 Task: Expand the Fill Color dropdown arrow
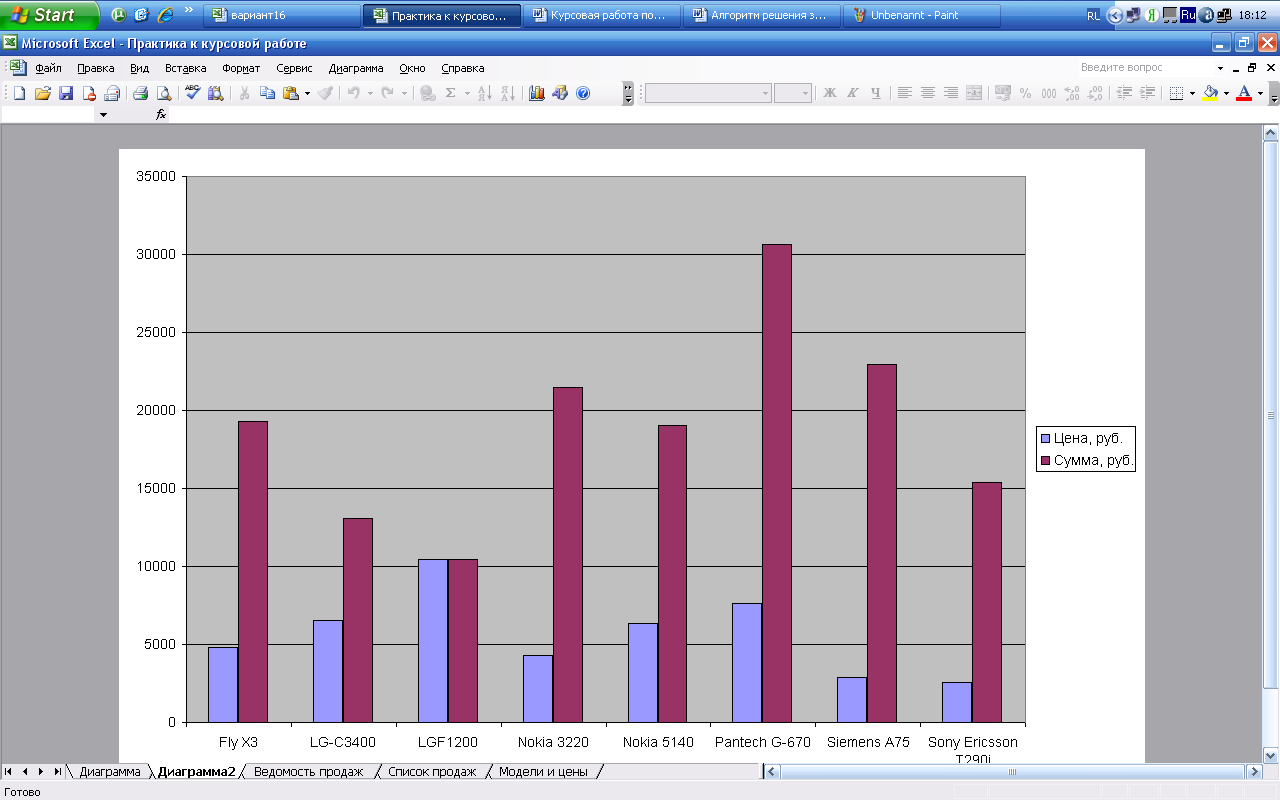point(1226,93)
